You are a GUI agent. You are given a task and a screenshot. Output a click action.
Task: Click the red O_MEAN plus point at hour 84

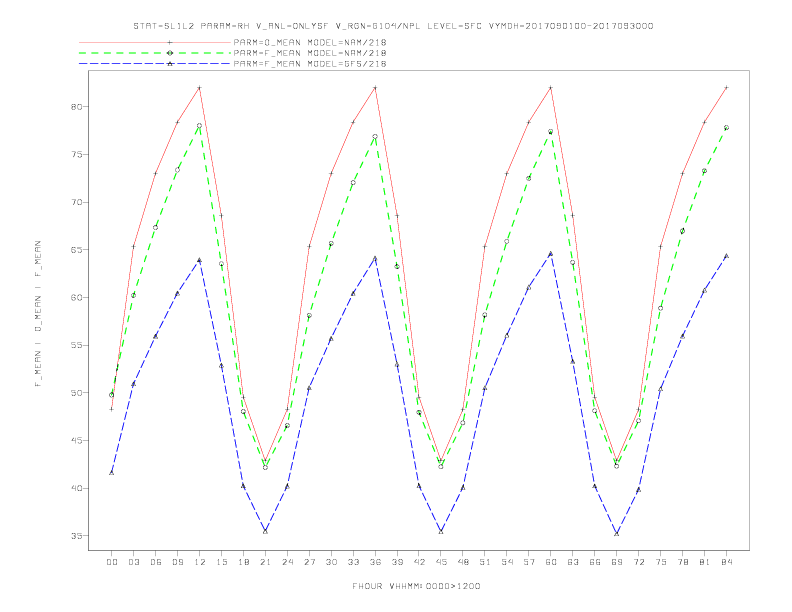click(x=727, y=88)
